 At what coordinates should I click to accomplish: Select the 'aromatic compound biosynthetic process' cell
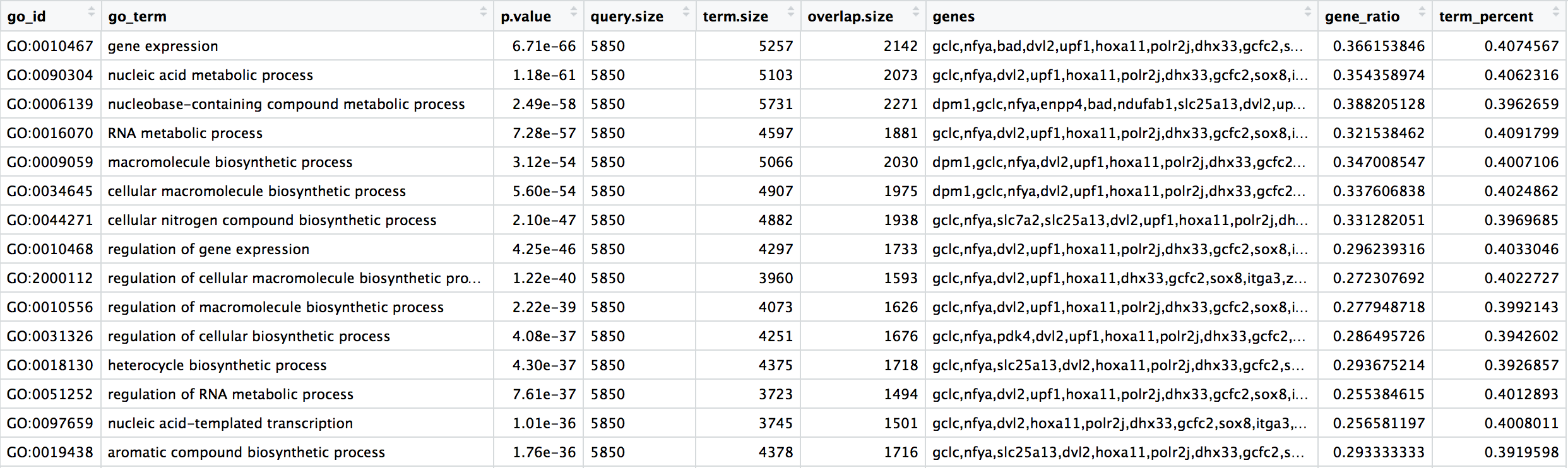pos(246,452)
